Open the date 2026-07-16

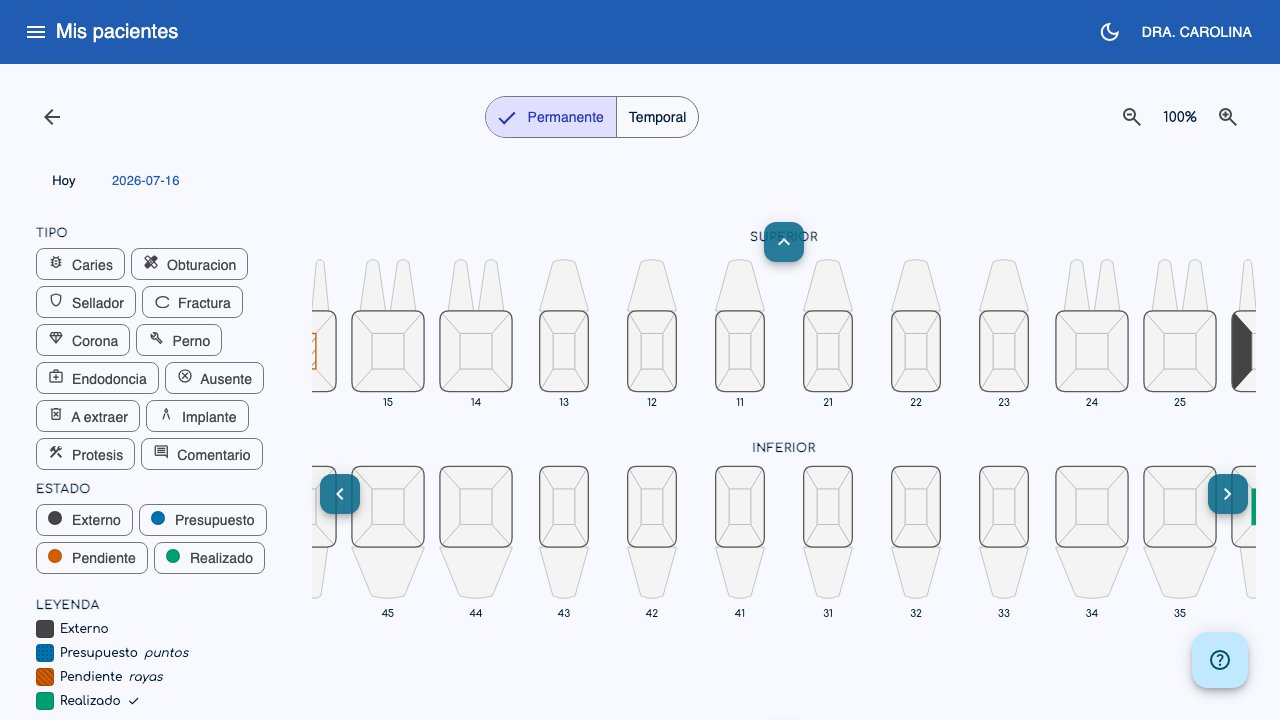pyautogui.click(x=146, y=181)
